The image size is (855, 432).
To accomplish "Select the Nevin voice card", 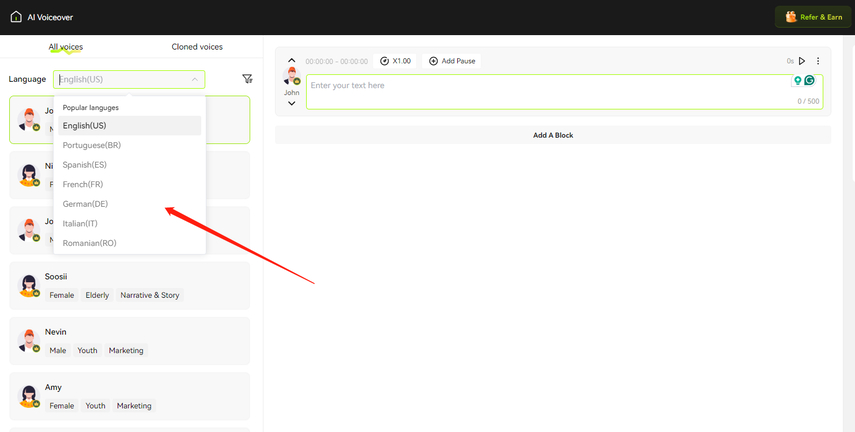I will tap(130, 341).
